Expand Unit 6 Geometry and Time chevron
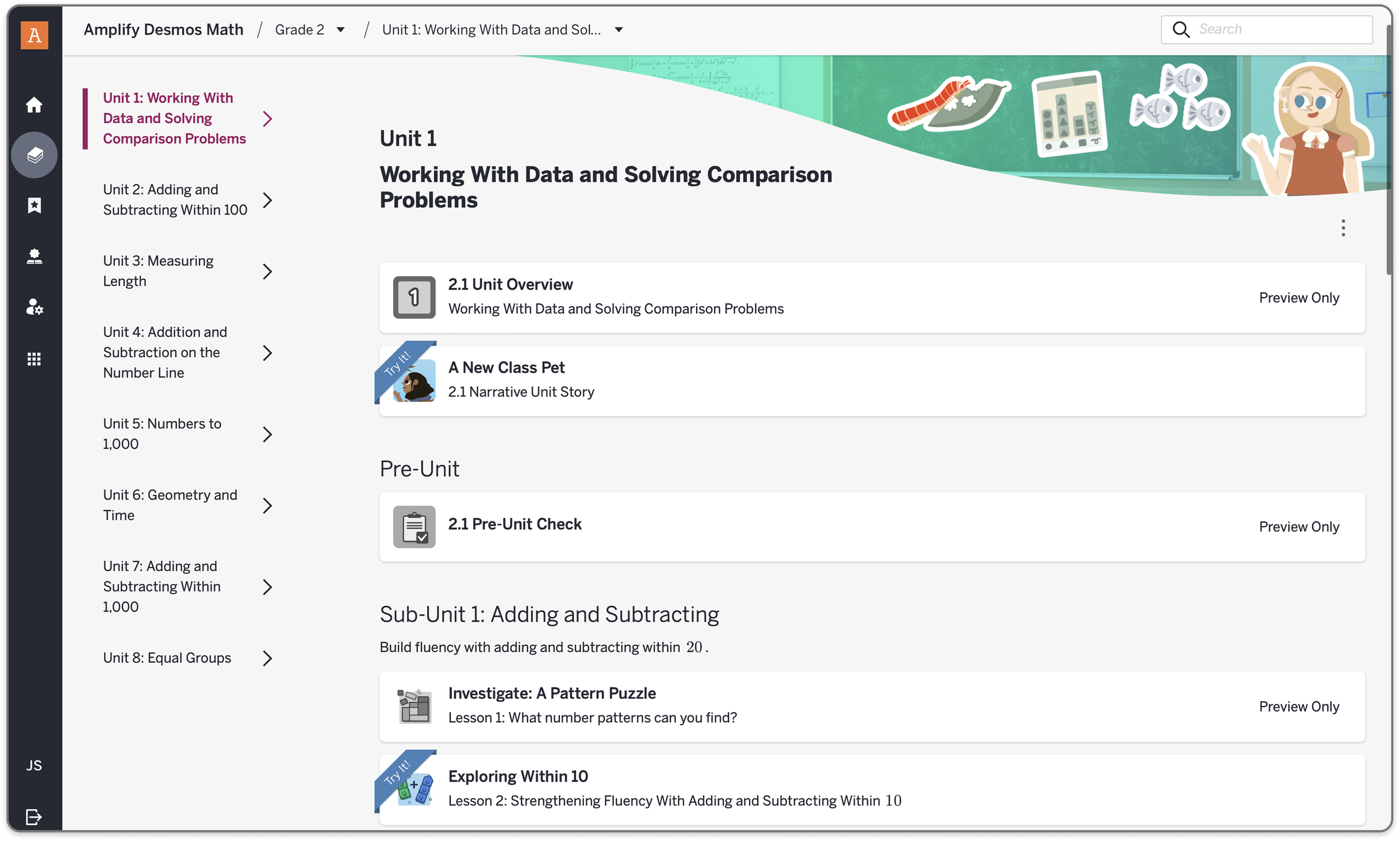The height and width of the screenshot is (841, 1400). [267, 506]
